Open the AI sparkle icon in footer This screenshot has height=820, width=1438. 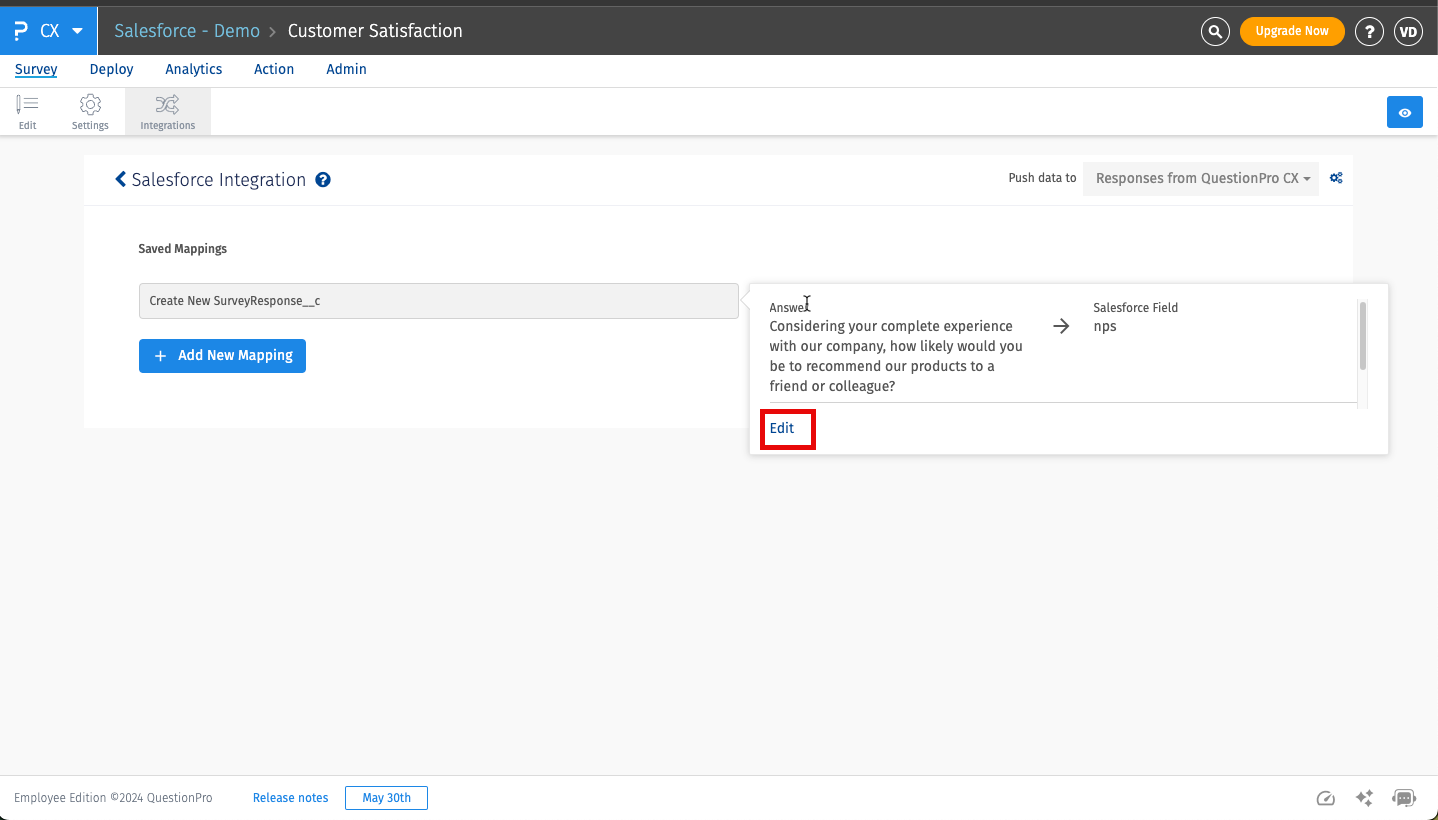(x=1364, y=798)
